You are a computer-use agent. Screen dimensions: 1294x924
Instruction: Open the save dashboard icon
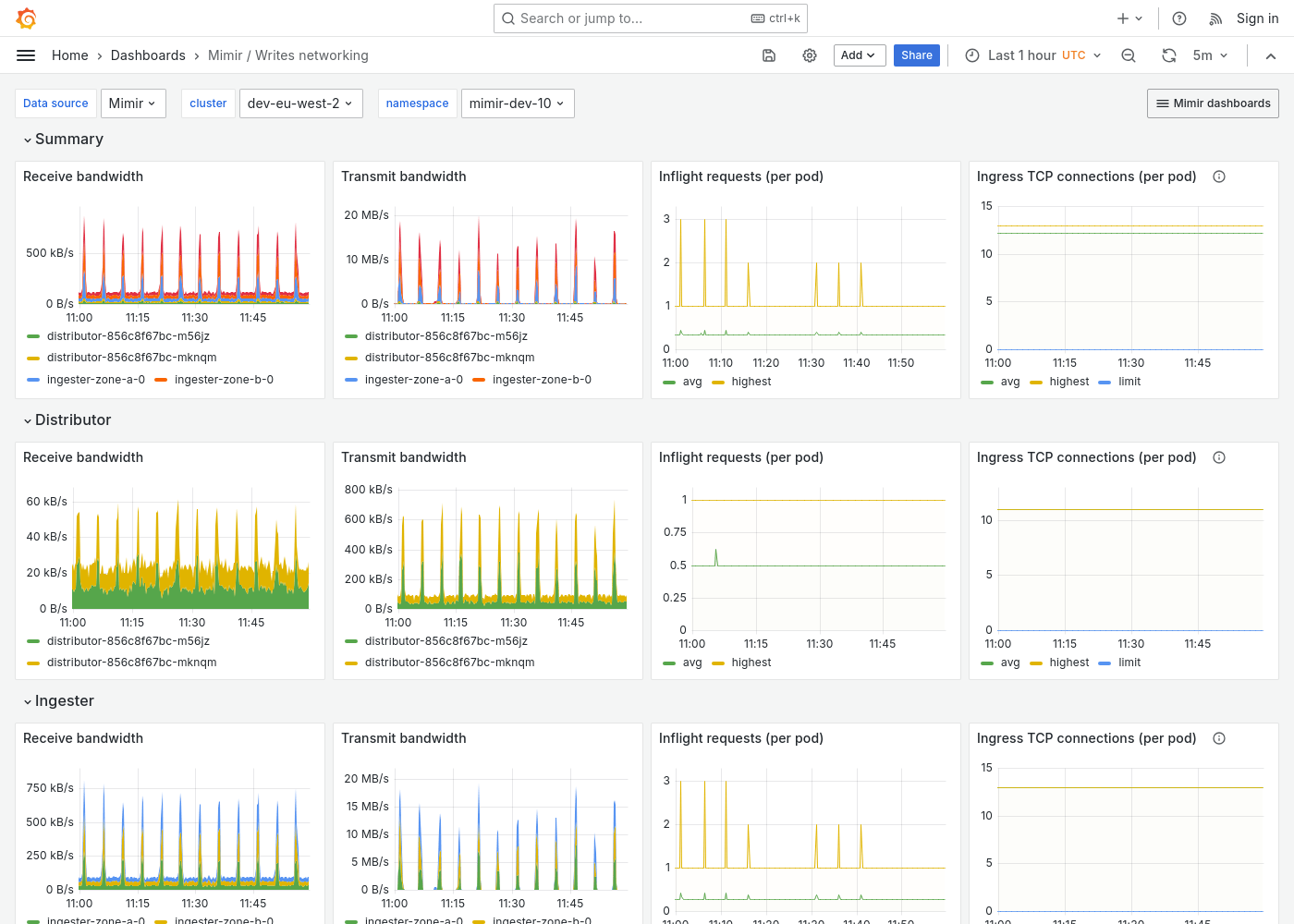click(769, 55)
